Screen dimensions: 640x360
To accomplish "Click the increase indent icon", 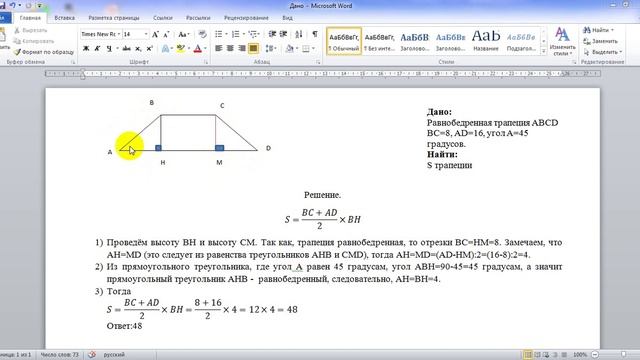I will [283, 34].
